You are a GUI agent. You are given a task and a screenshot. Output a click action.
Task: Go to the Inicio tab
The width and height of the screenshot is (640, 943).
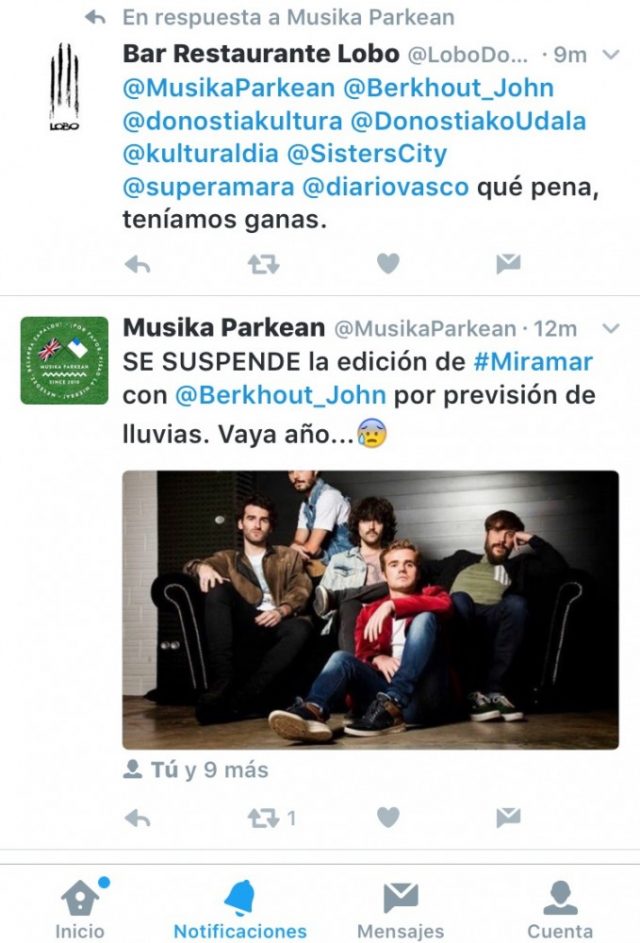80,909
